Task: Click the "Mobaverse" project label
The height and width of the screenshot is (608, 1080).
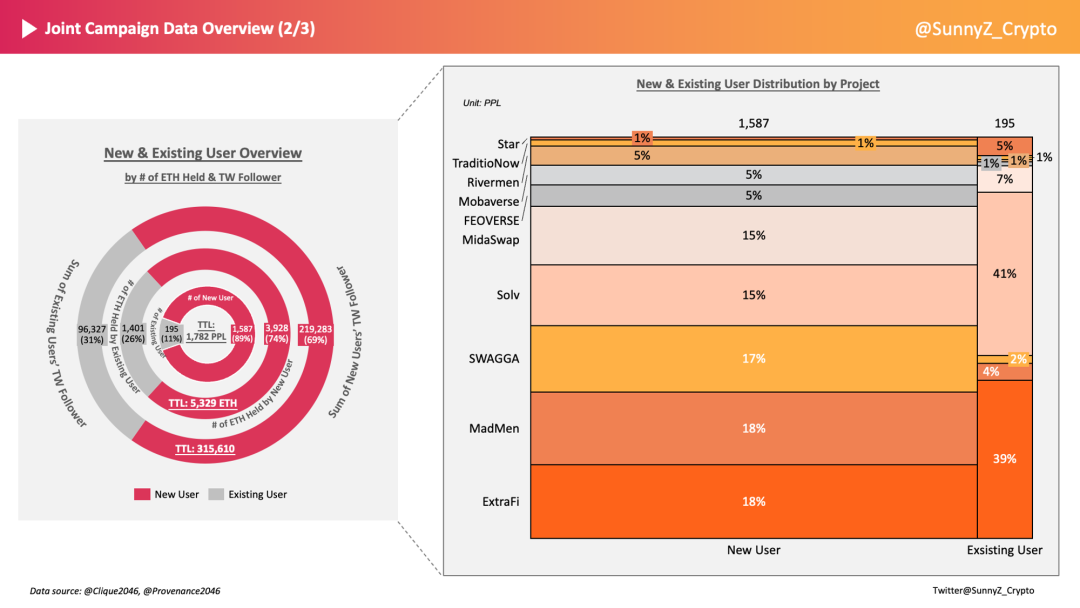Action: [489, 202]
